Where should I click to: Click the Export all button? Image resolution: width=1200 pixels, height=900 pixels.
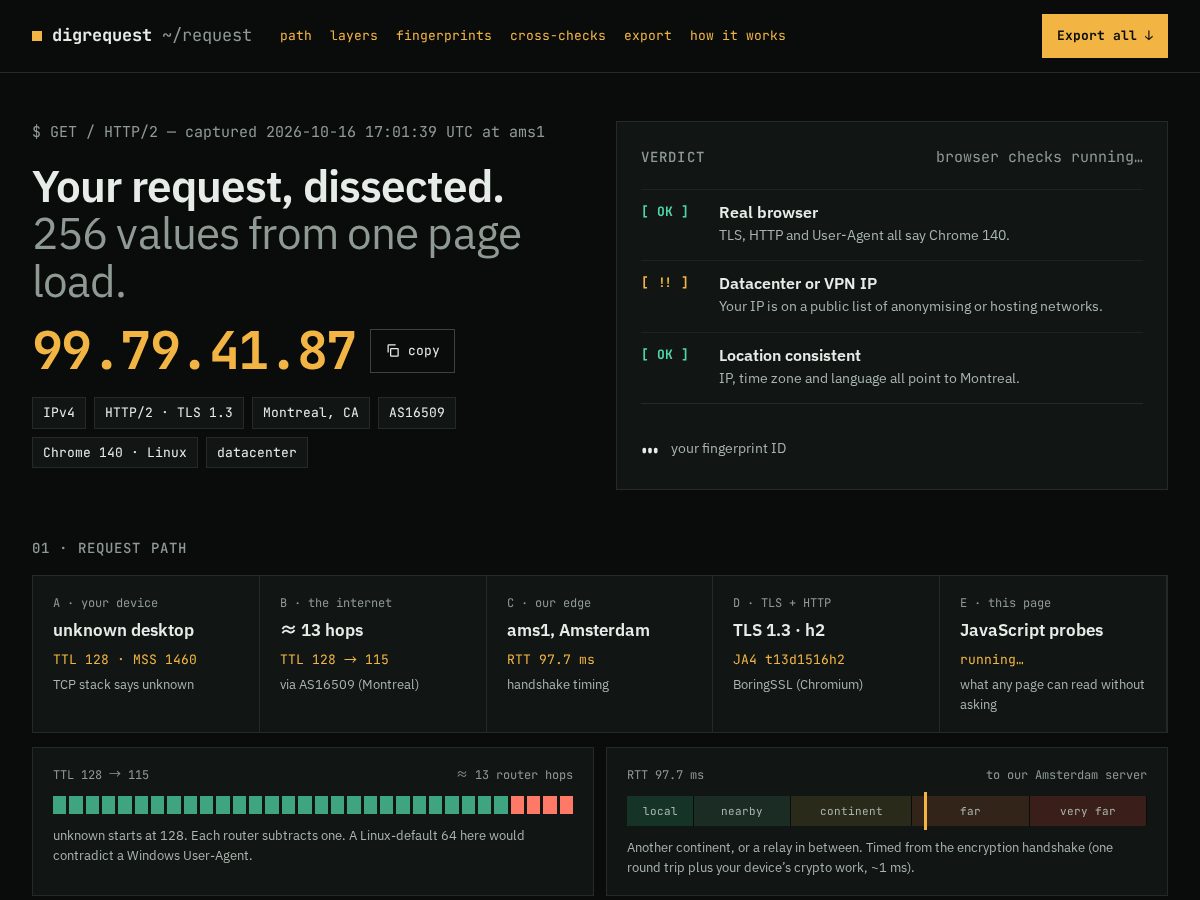[1105, 36]
